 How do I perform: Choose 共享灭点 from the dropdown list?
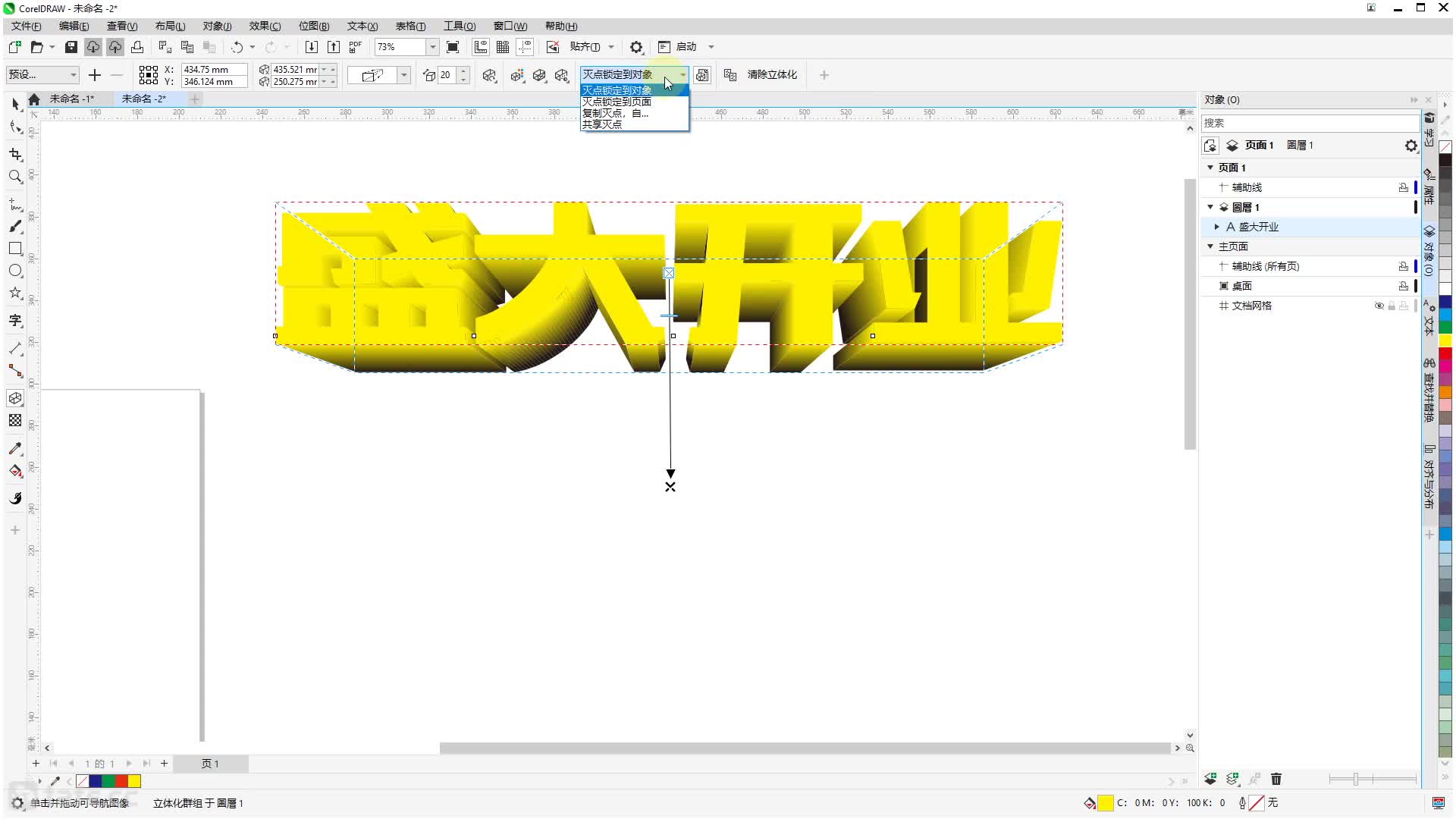[x=635, y=124]
